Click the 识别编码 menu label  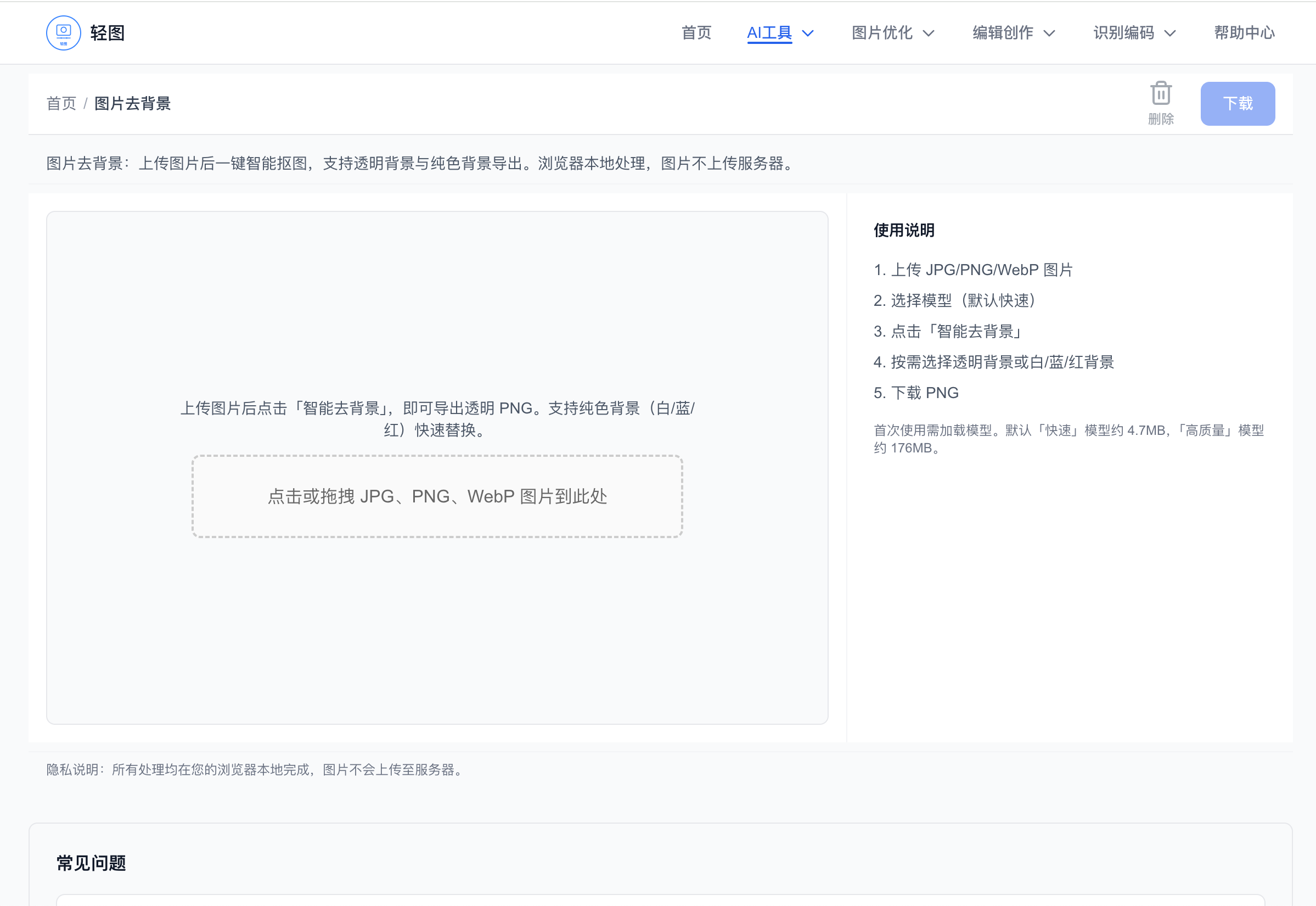click(1123, 33)
